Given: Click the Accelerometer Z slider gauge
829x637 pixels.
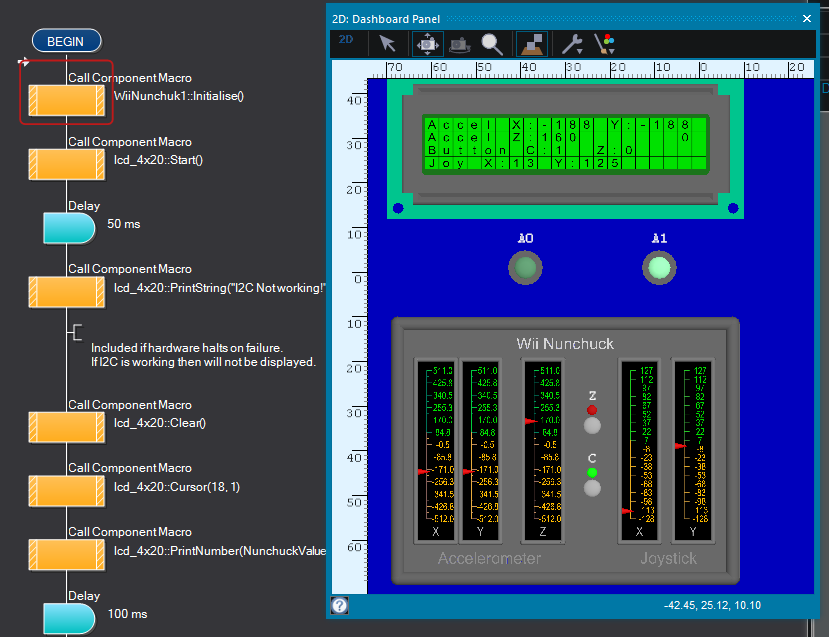Looking at the screenshot, I should 542,451.
